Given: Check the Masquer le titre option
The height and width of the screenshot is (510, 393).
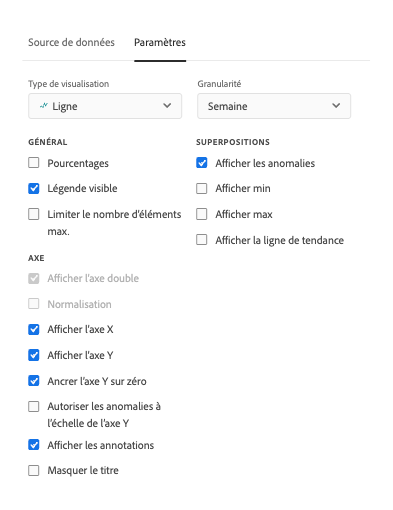Looking at the screenshot, I should pyautogui.click(x=34, y=470).
